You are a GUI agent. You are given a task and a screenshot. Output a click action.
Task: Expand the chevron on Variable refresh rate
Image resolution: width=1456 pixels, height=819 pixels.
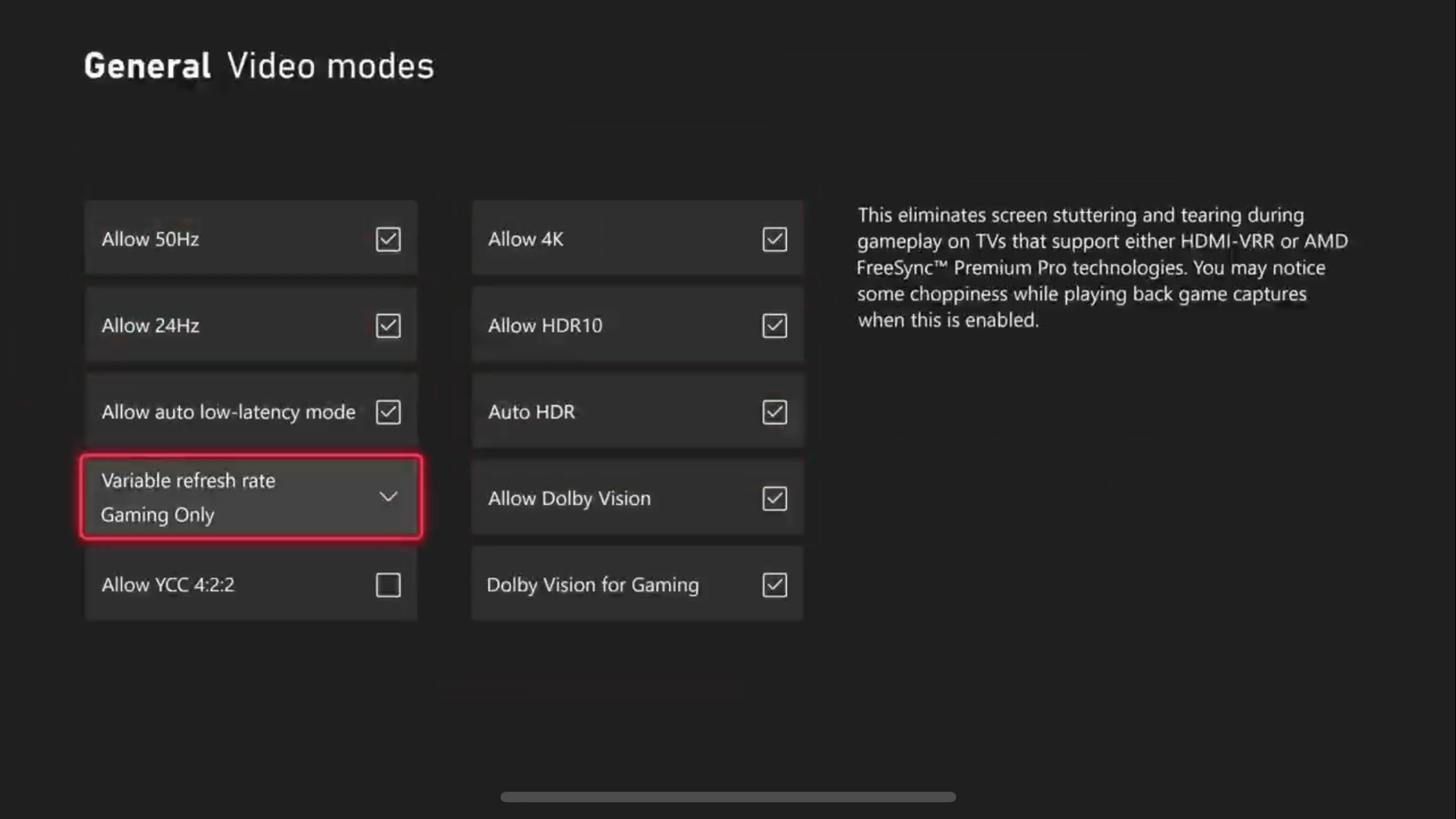click(388, 497)
